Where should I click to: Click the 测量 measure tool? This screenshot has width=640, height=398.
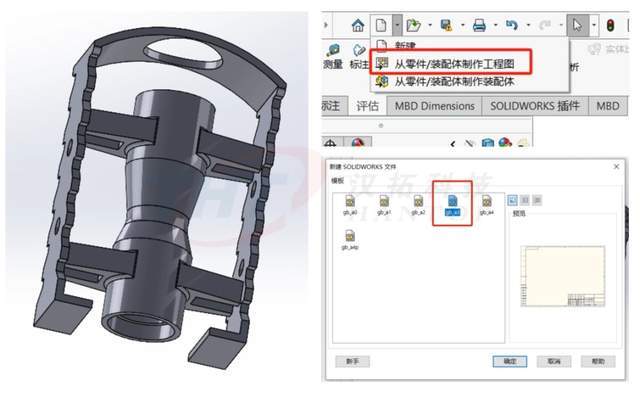click(333, 56)
